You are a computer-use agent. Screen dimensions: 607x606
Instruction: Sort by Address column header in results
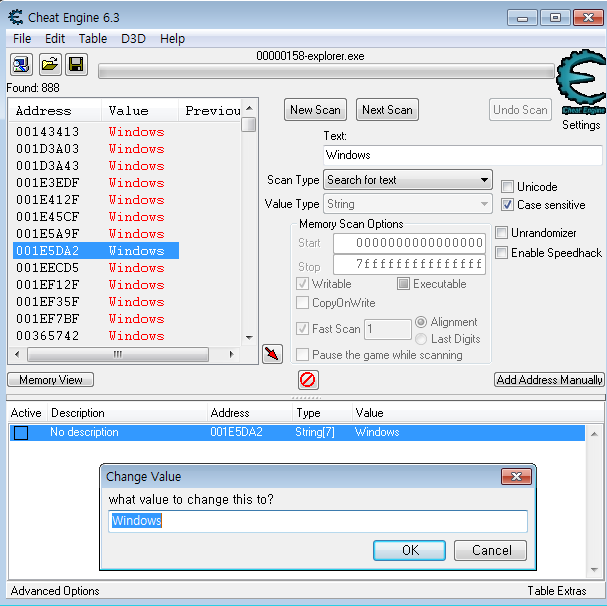55,111
